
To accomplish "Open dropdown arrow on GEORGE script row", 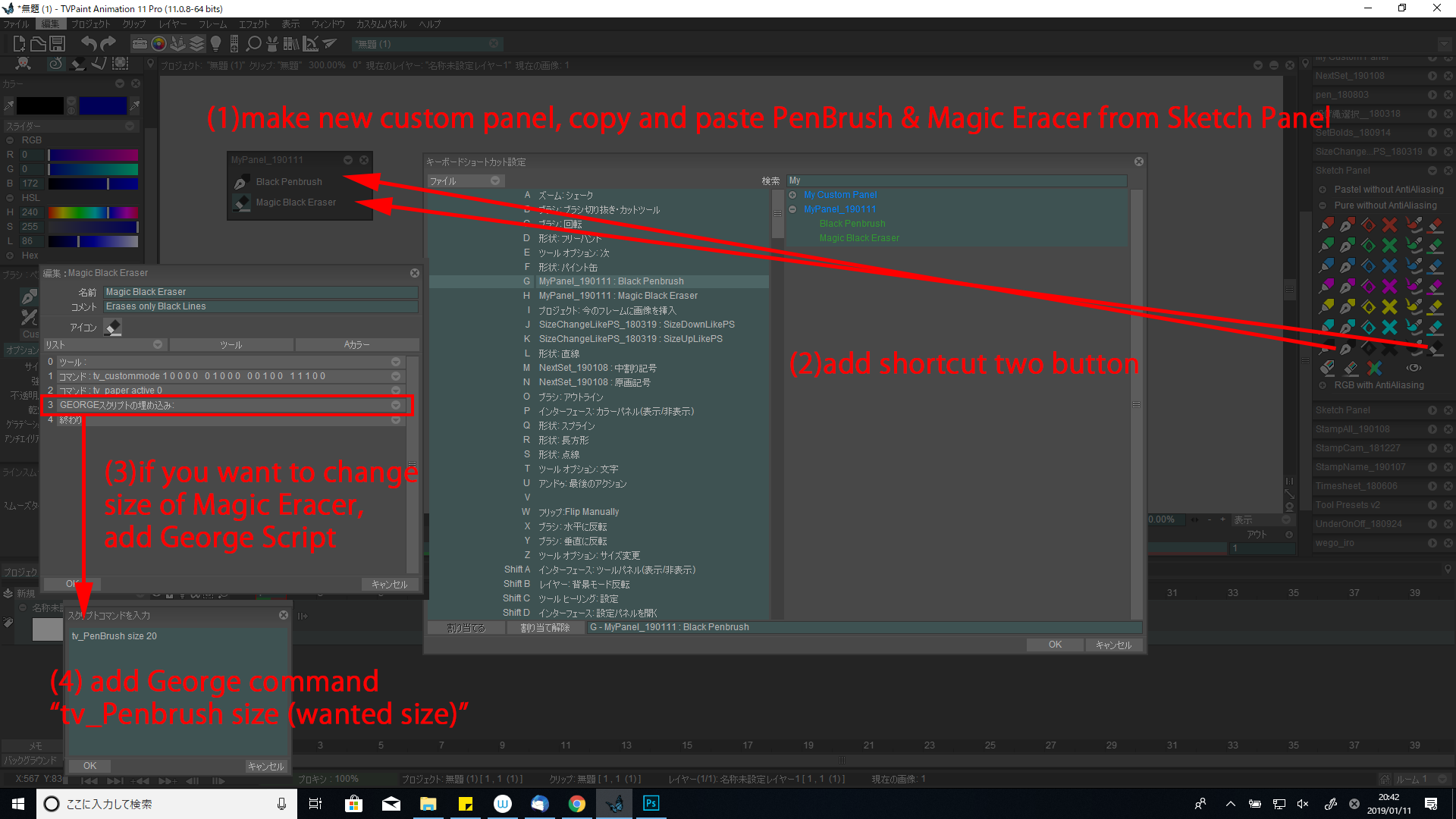I will click(396, 405).
